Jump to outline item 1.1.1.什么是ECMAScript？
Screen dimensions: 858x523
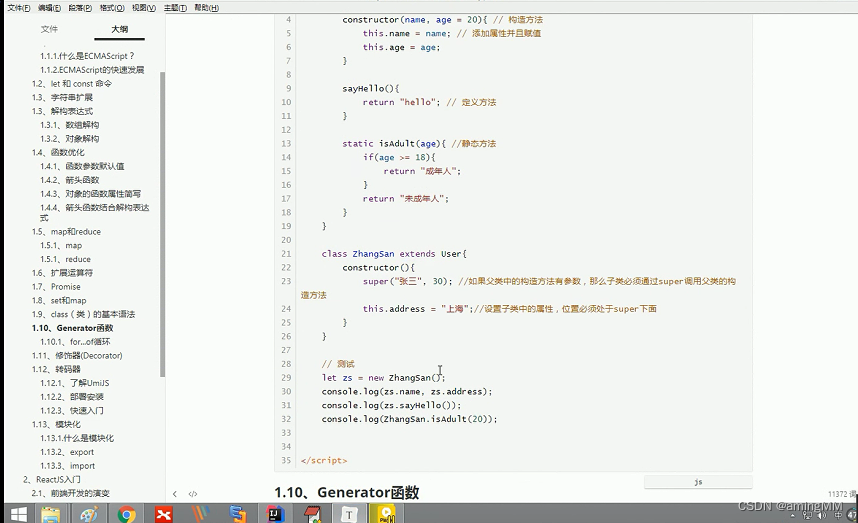87,56
